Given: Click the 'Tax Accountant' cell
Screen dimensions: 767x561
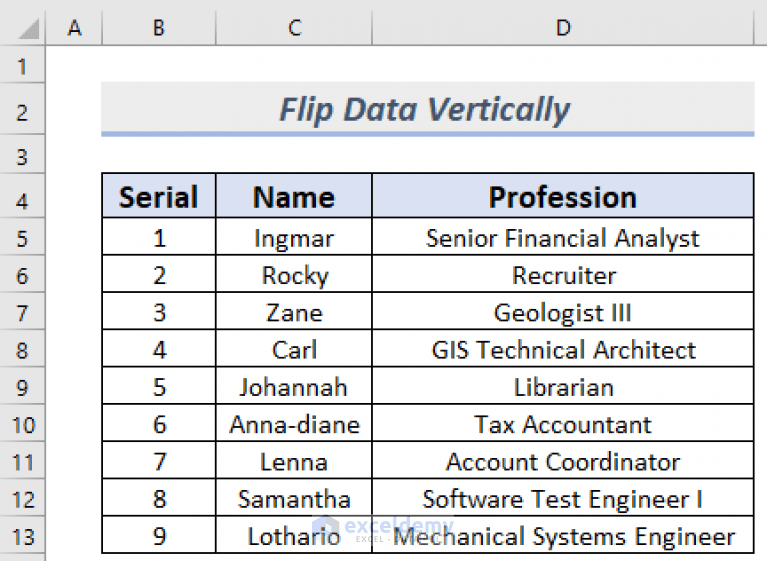Looking at the screenshot, I should point(563,424).
